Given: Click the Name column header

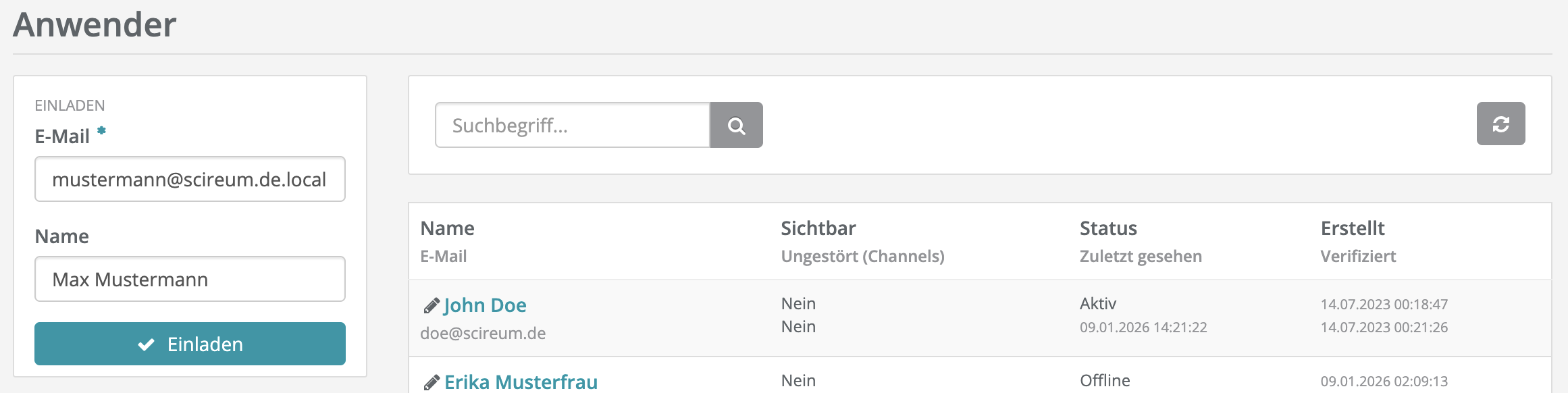Looking at the screenshot, I should pos(447,228).
